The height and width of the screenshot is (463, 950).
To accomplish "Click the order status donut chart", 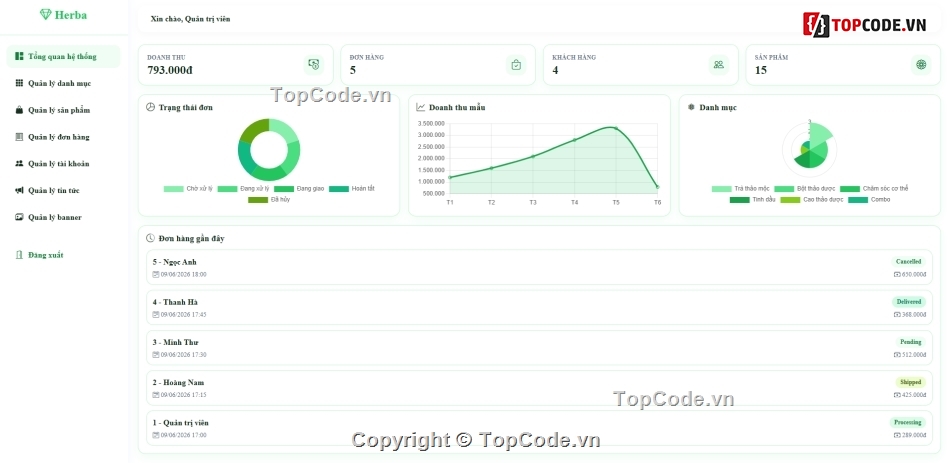I will (x=269, y=150).
